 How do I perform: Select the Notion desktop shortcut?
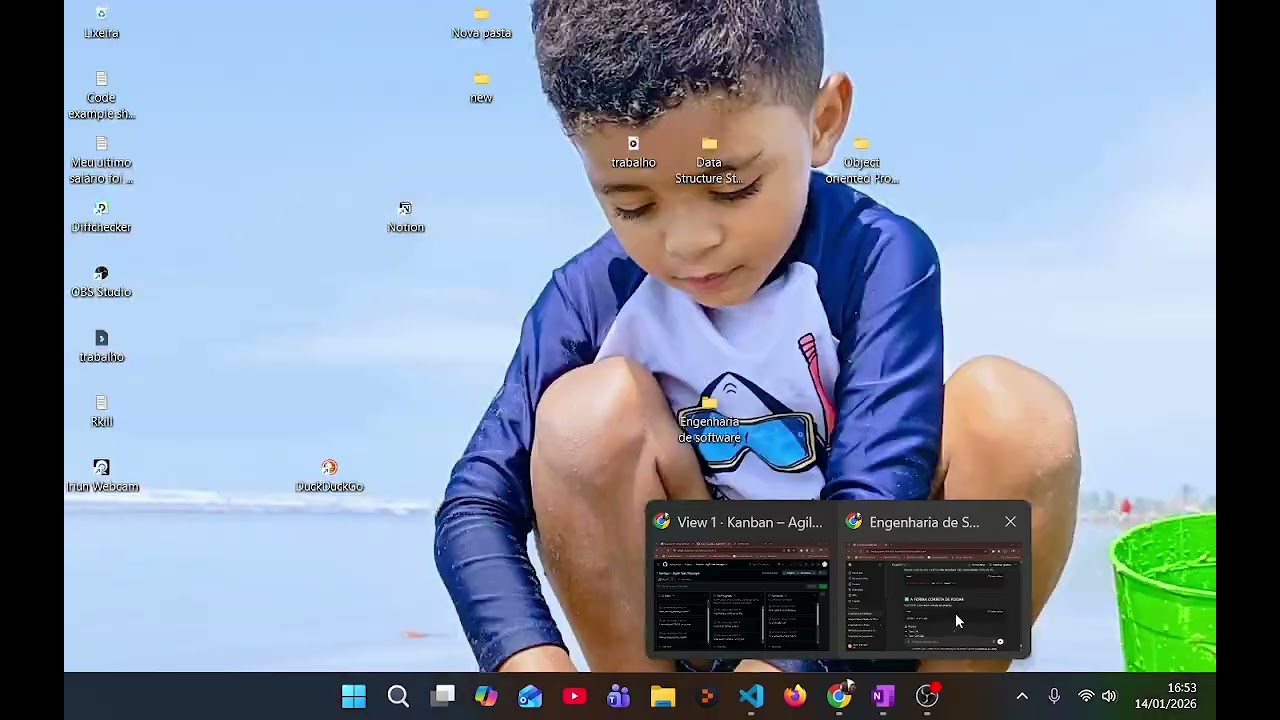click(x=405, y=217)
